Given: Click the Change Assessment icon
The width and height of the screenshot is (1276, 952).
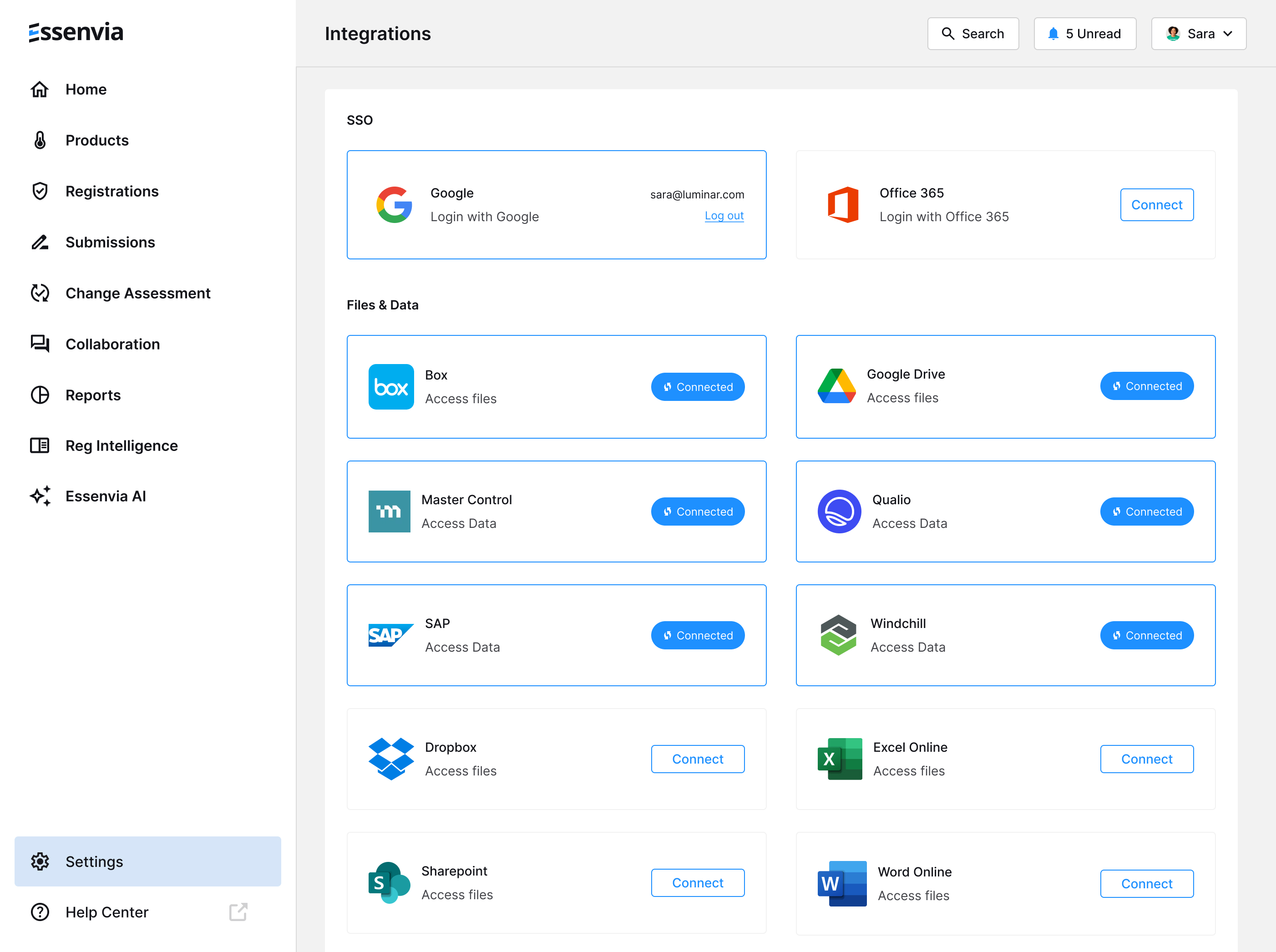Looking at the screenshot, I should pos(40,294).
